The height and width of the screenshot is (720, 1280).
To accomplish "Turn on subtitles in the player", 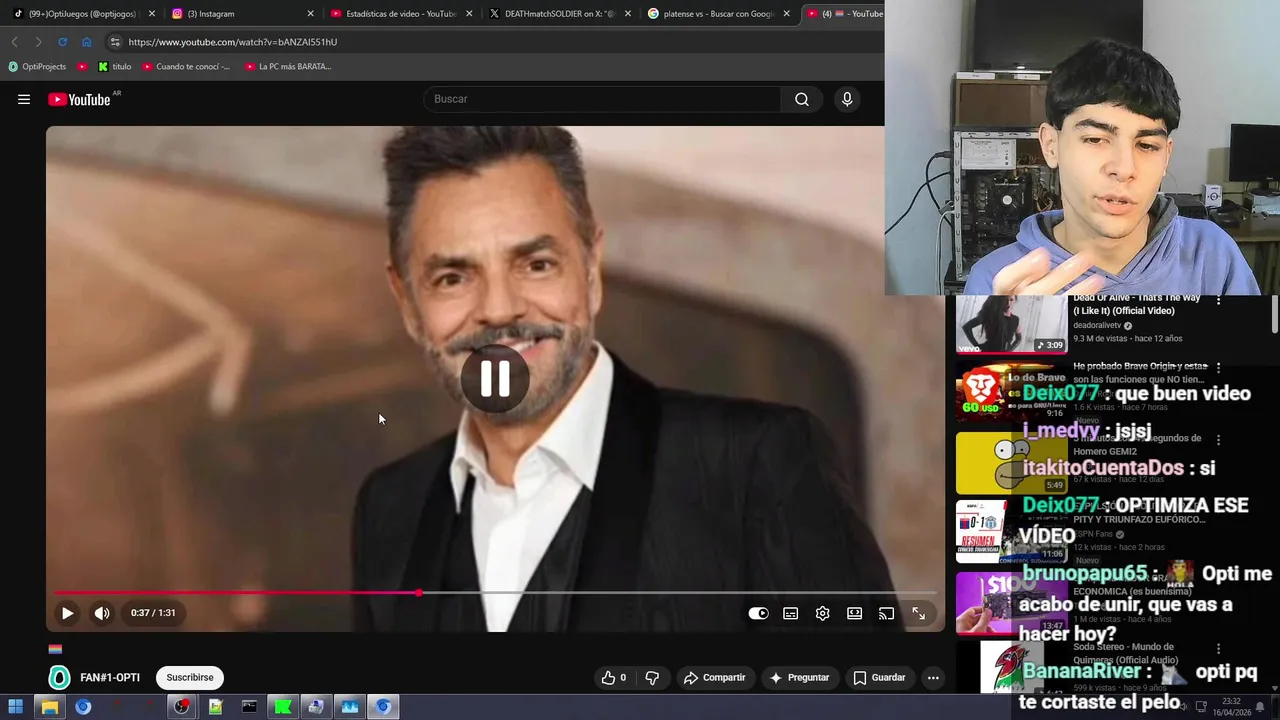I will point(791,613).
